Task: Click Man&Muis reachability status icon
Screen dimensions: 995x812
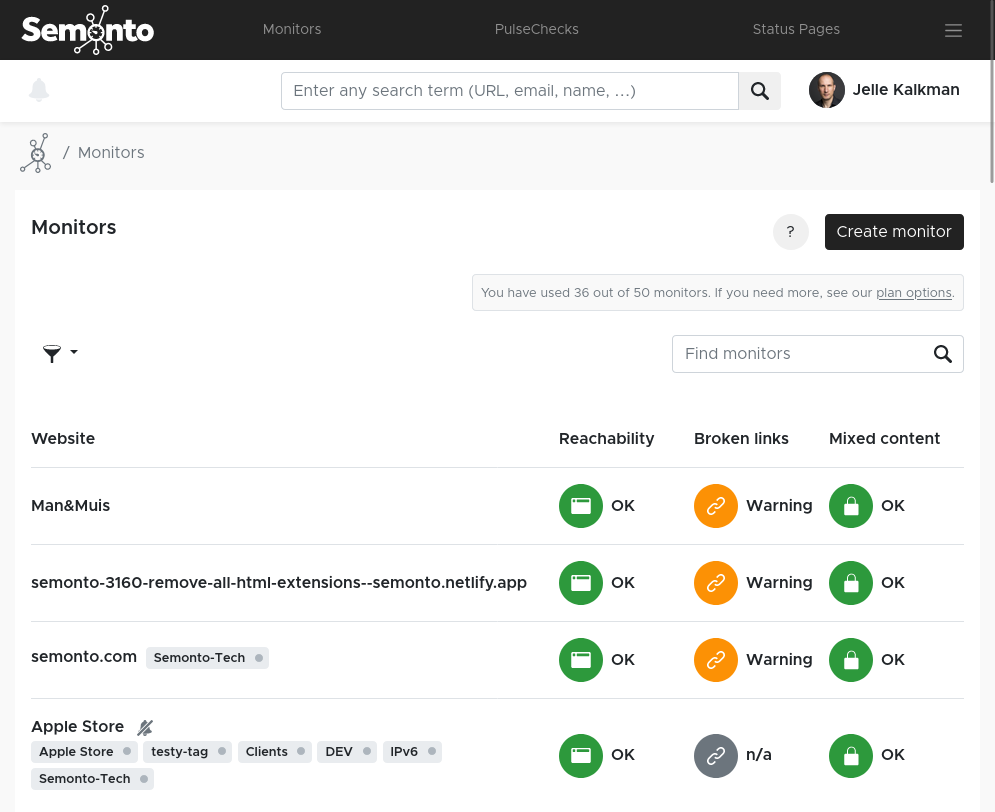Action: click(x=580, y=506)
